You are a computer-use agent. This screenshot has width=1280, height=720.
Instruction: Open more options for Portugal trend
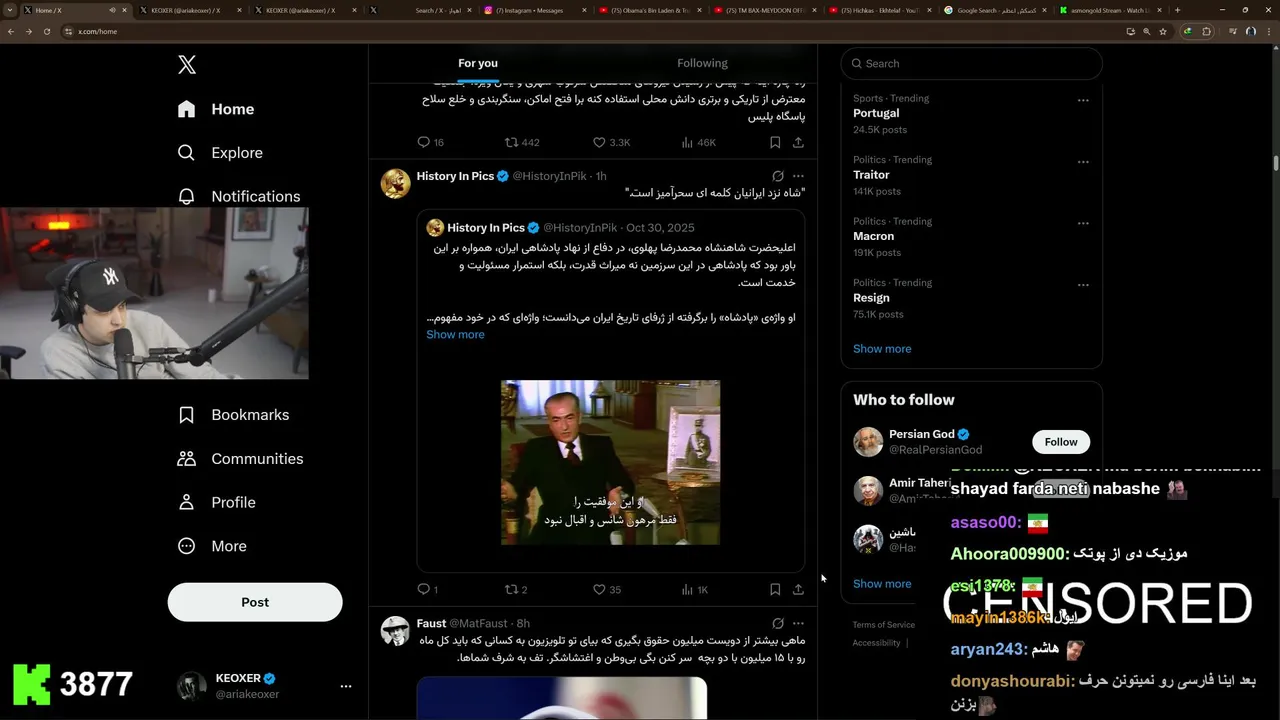(1083, 100)
